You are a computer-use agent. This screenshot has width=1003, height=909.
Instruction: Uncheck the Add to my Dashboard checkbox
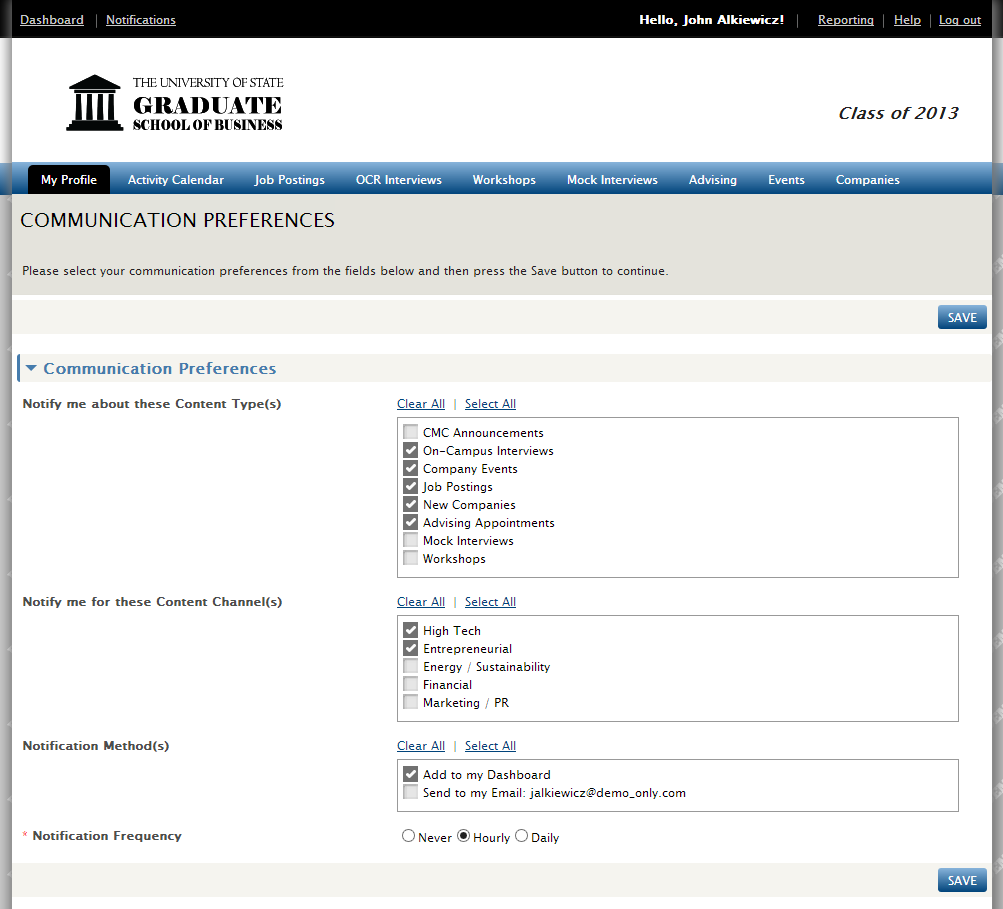tap(411, 774)
